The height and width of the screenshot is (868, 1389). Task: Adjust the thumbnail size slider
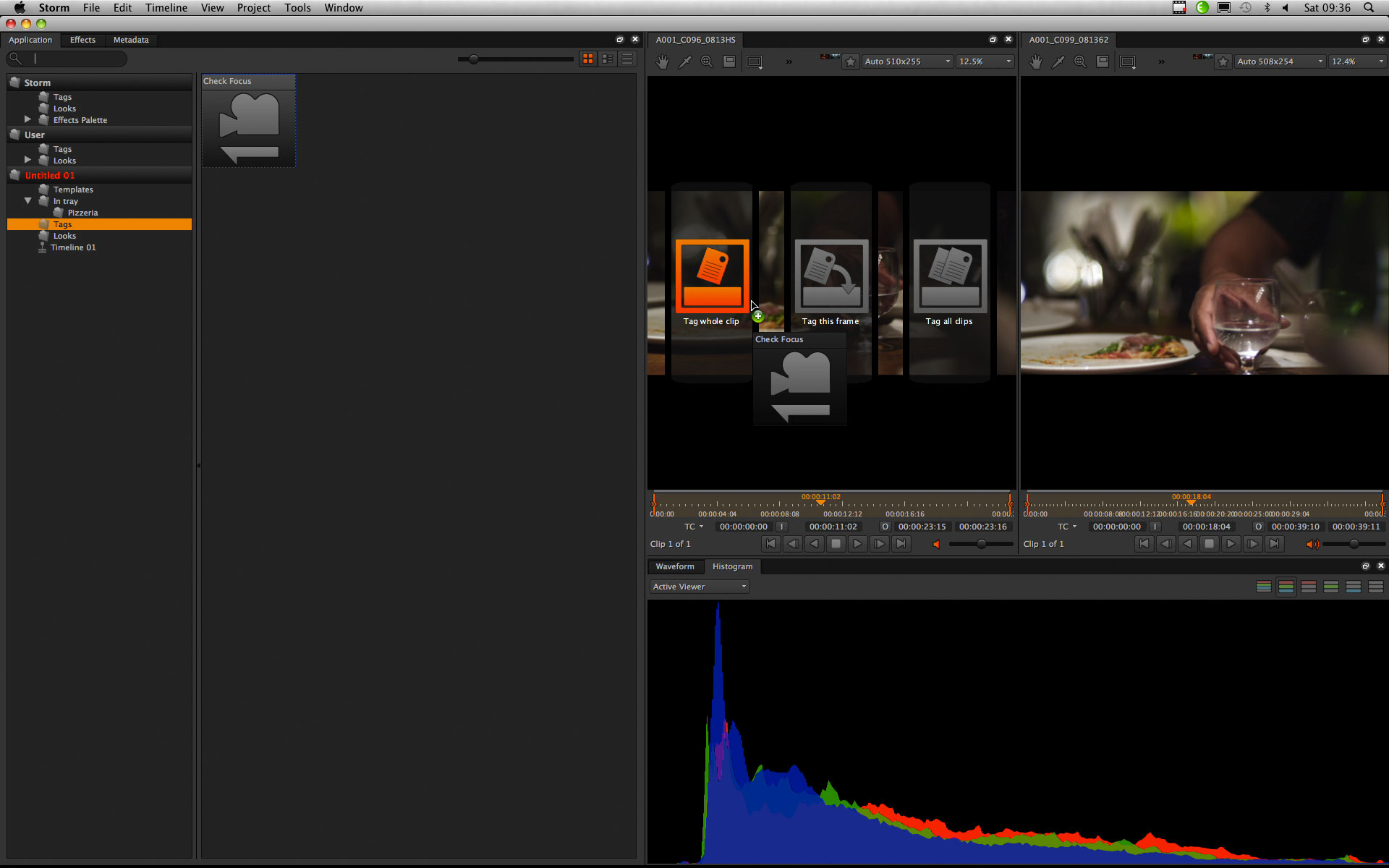pyautogui.click(x=474, y=59)
